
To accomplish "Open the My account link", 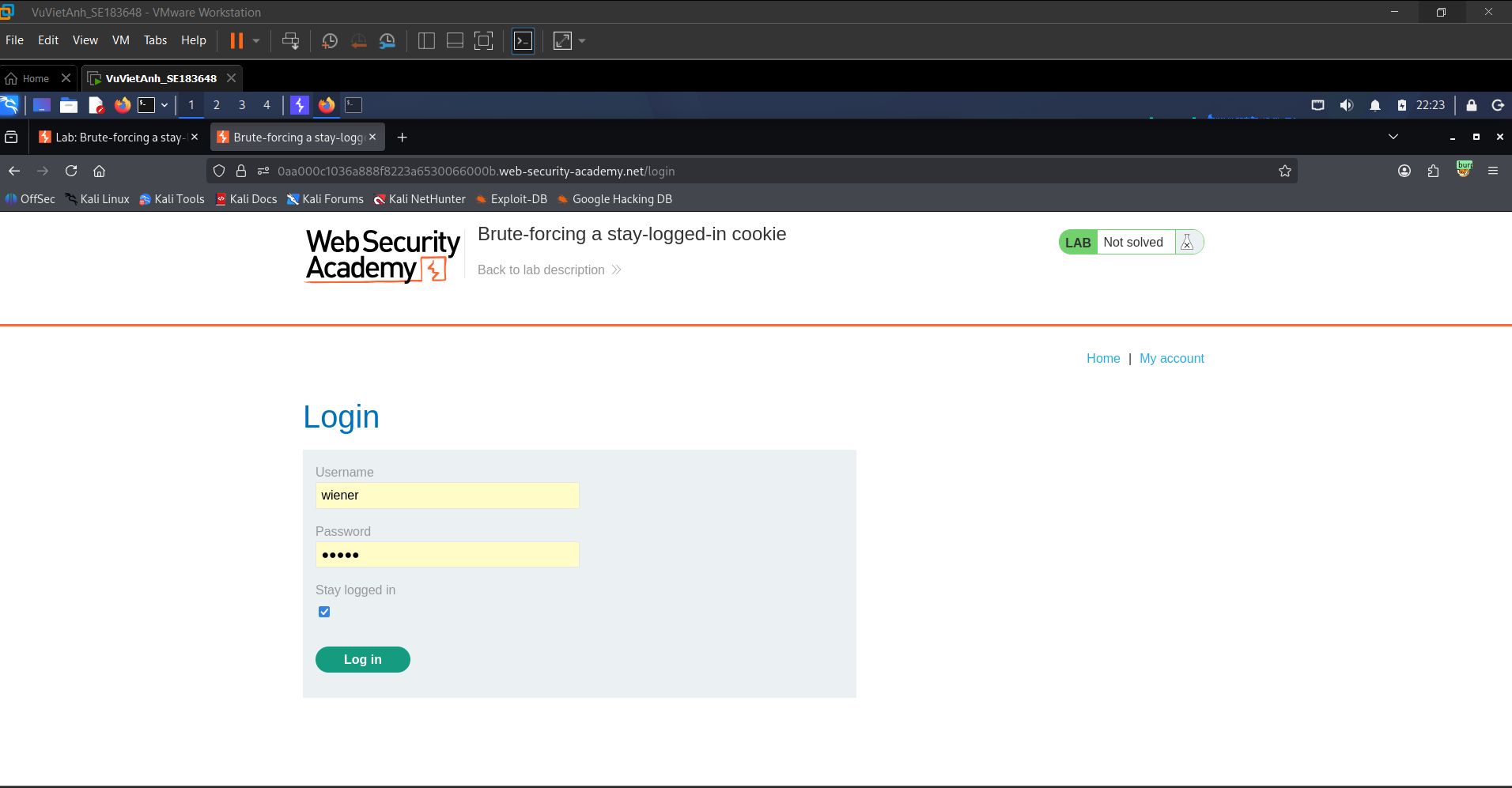I will tap(1172, 359).
